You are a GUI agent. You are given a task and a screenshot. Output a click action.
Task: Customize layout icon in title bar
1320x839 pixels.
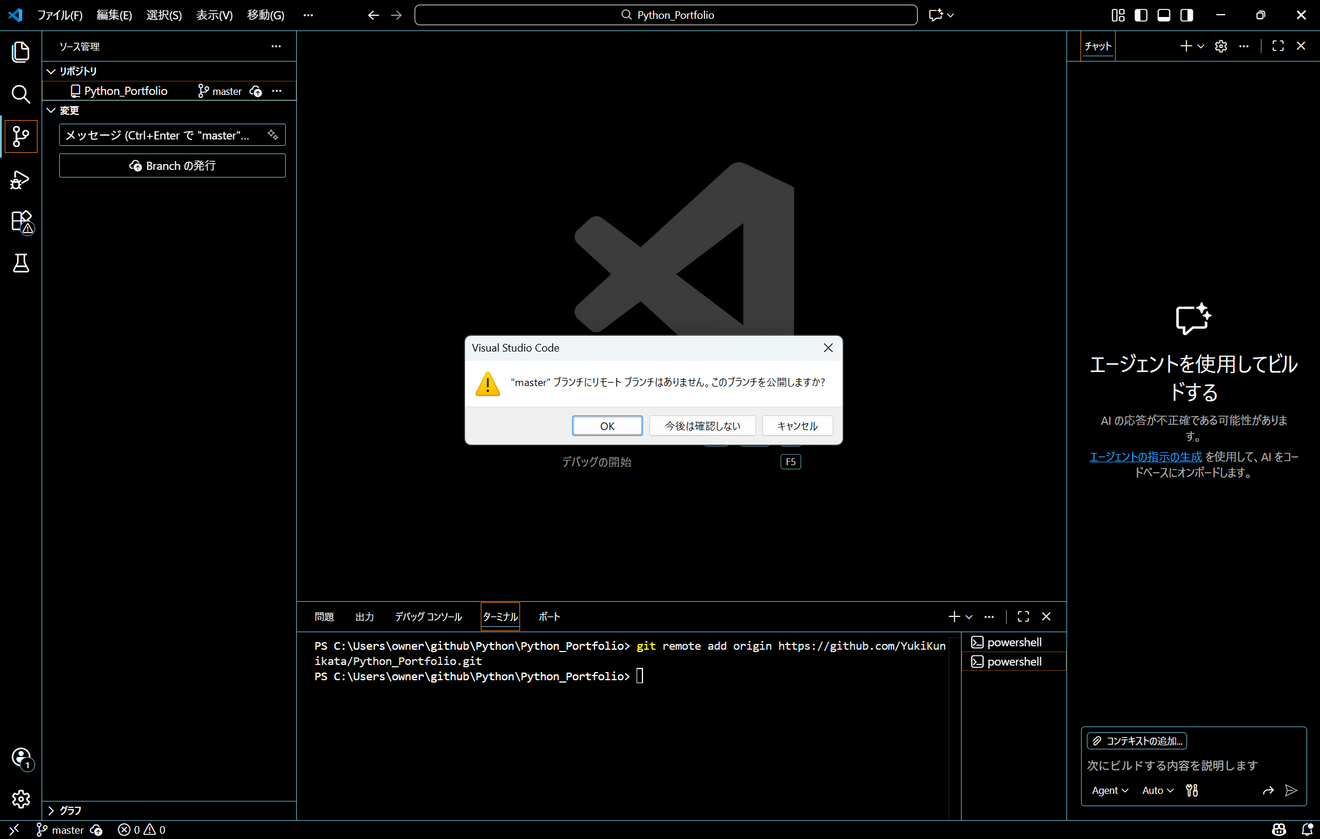(x=1118, y=15)
